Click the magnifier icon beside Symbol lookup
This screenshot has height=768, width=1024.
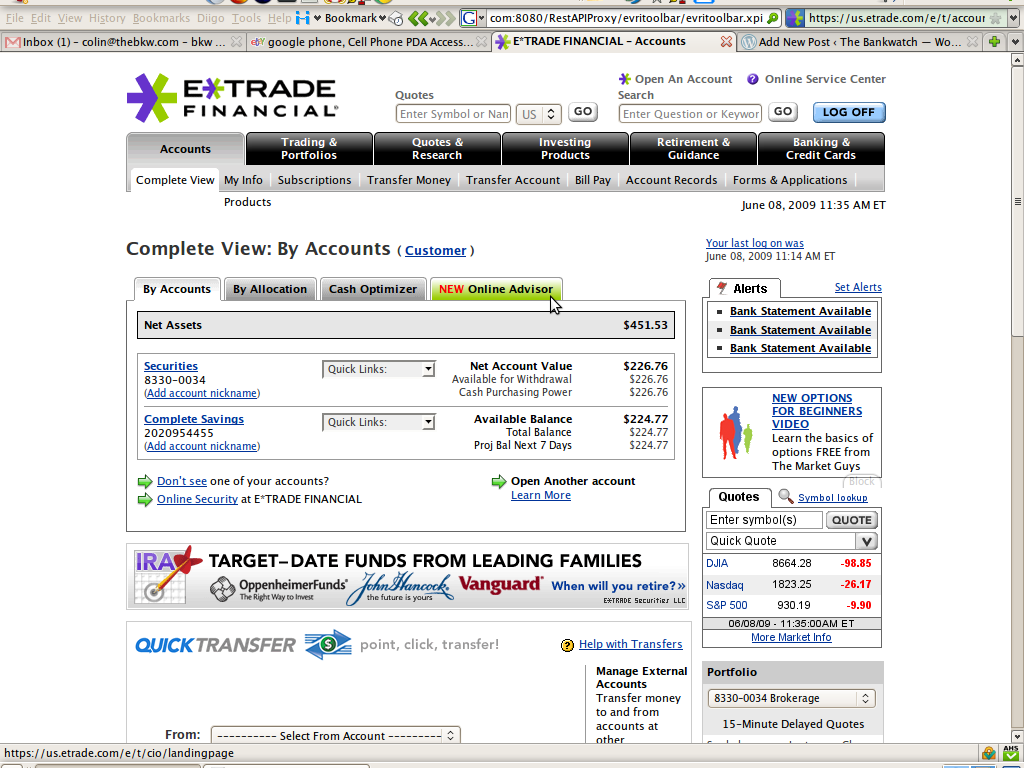point(786,497)
